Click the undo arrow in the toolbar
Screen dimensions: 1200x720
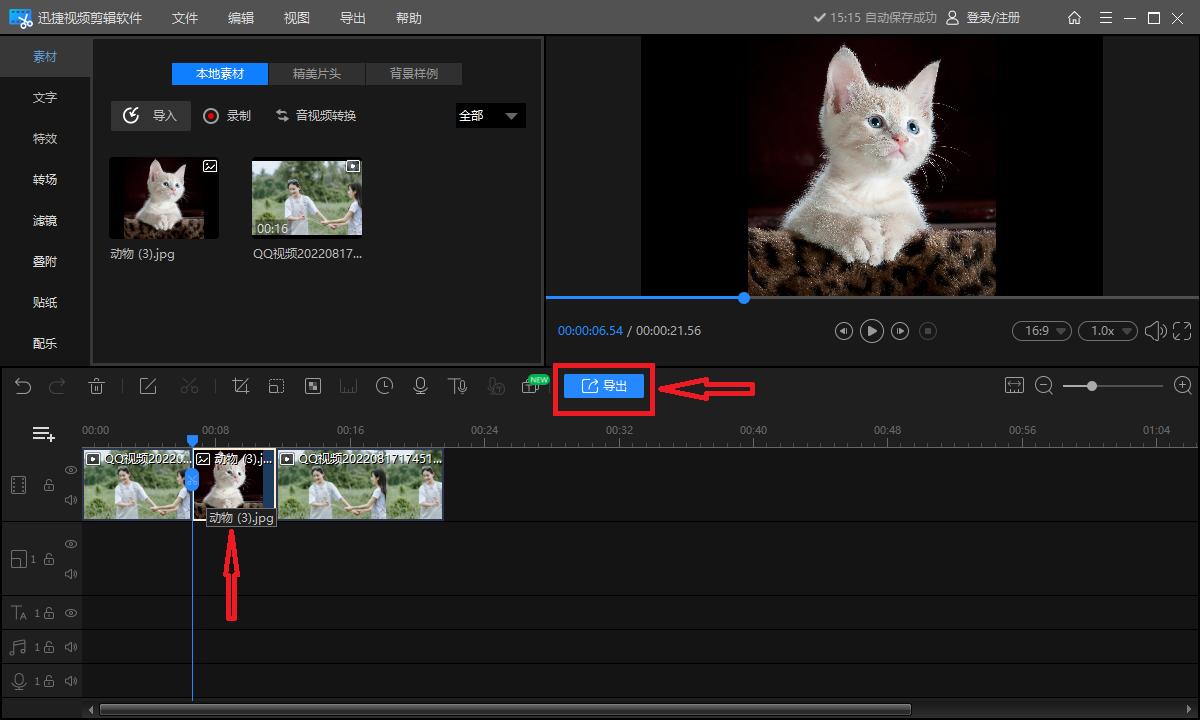23,386
